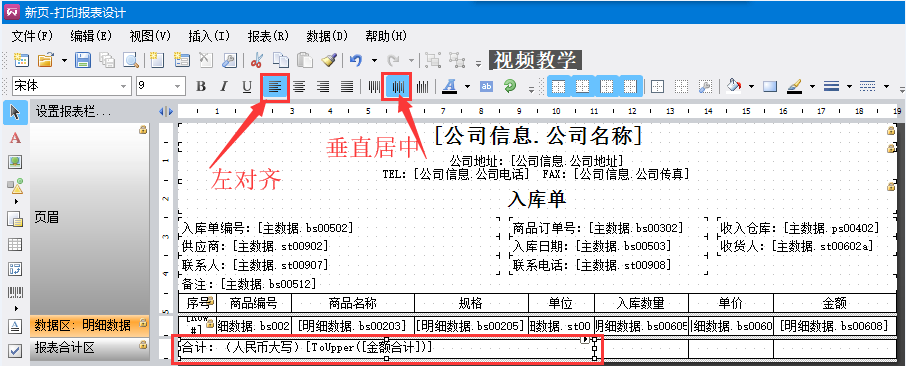
Task: Select the text object tool in sidebar
Action: coord(15,138)
